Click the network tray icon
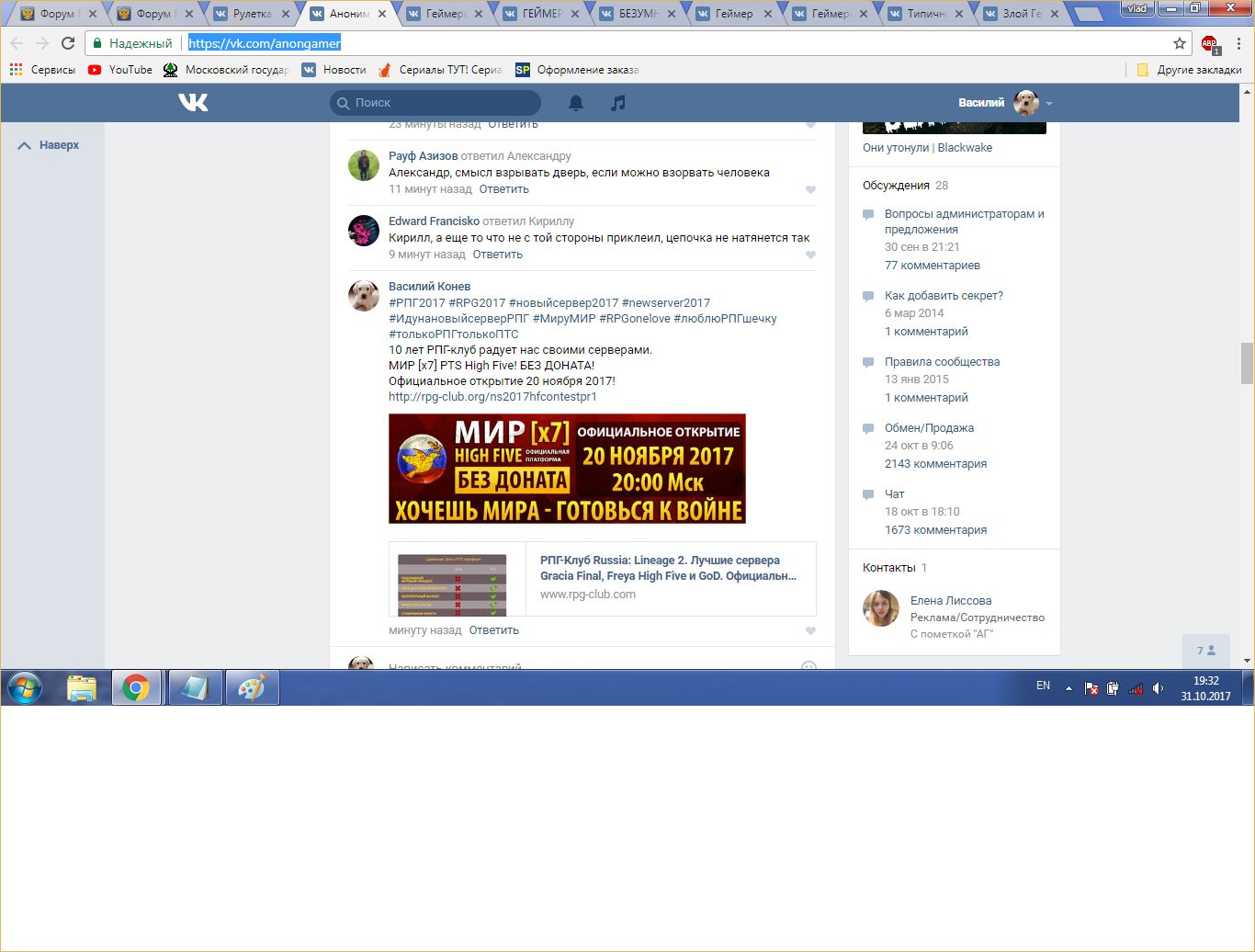The width and height of the screenshot is (1255, 952). point(1136,688)
